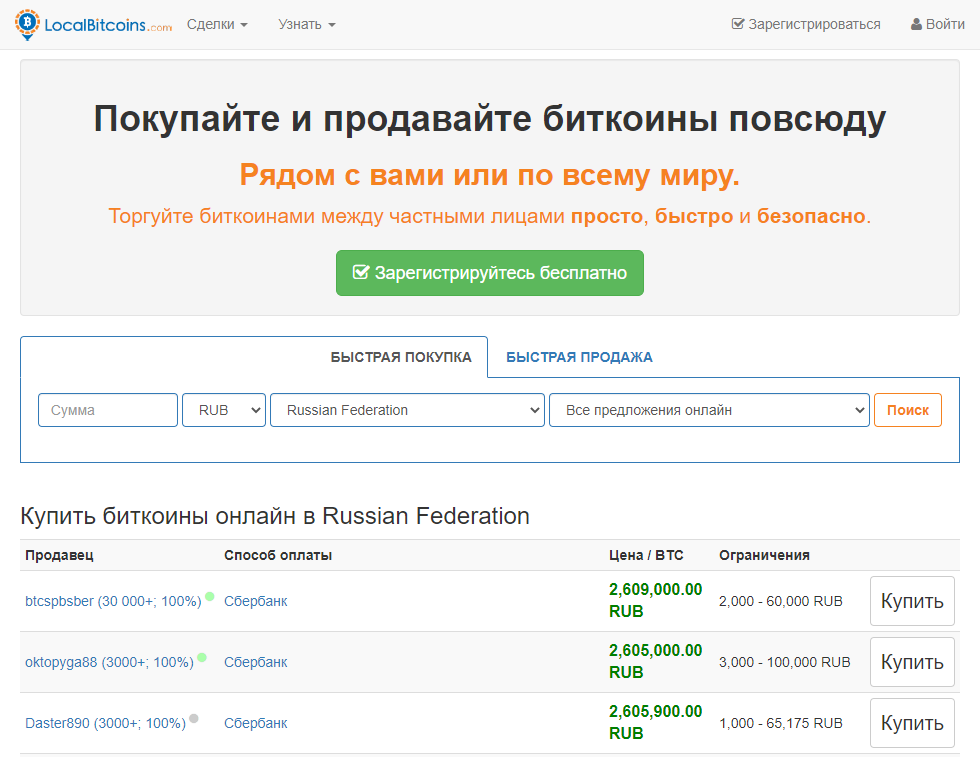Switch to the Быстрая продажа tab
The width and height of the screenshot is (980, 757).
click(x=579, y=357)
